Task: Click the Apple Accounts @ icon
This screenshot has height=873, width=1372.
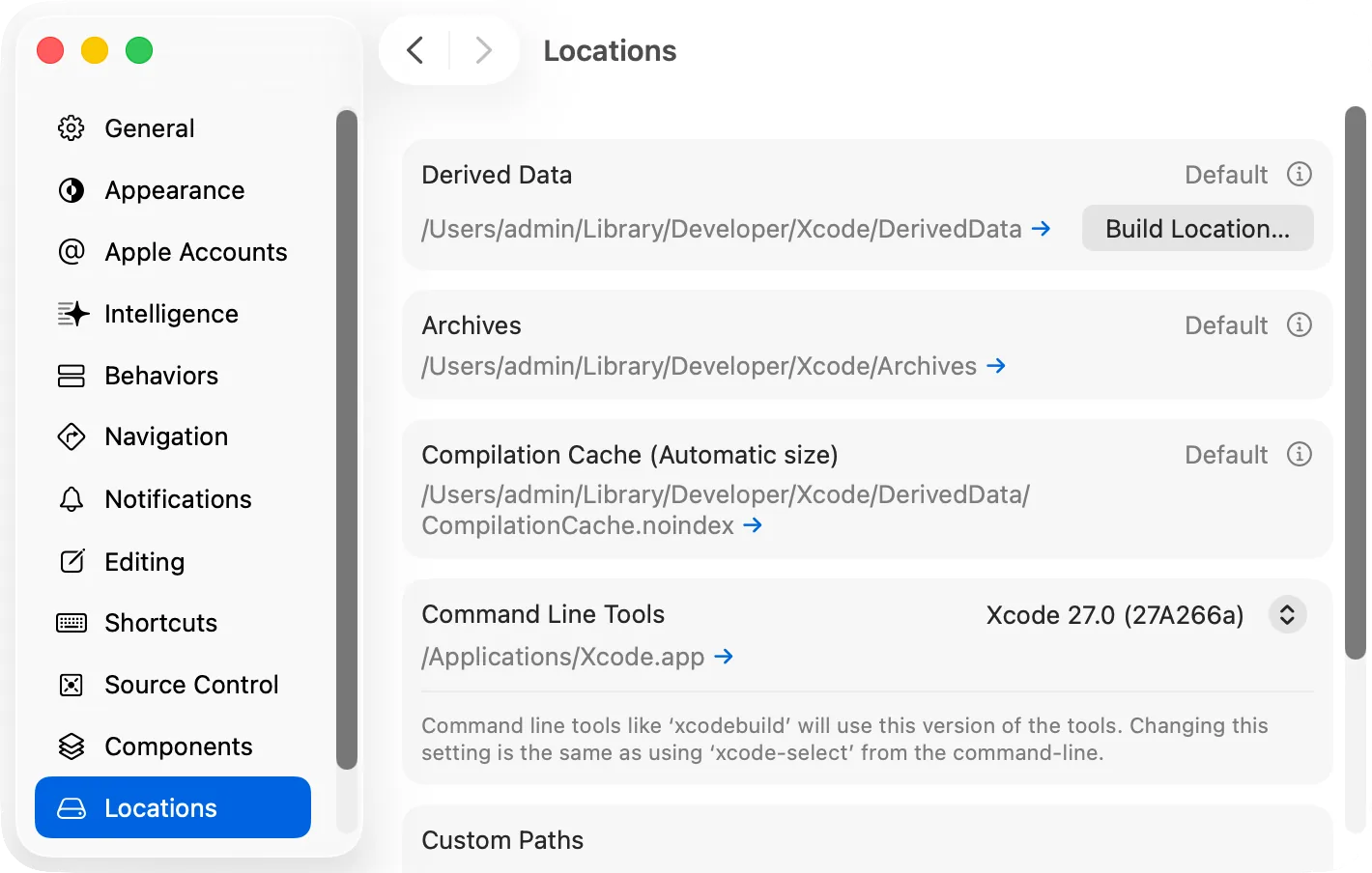Action: pos(71,252)
